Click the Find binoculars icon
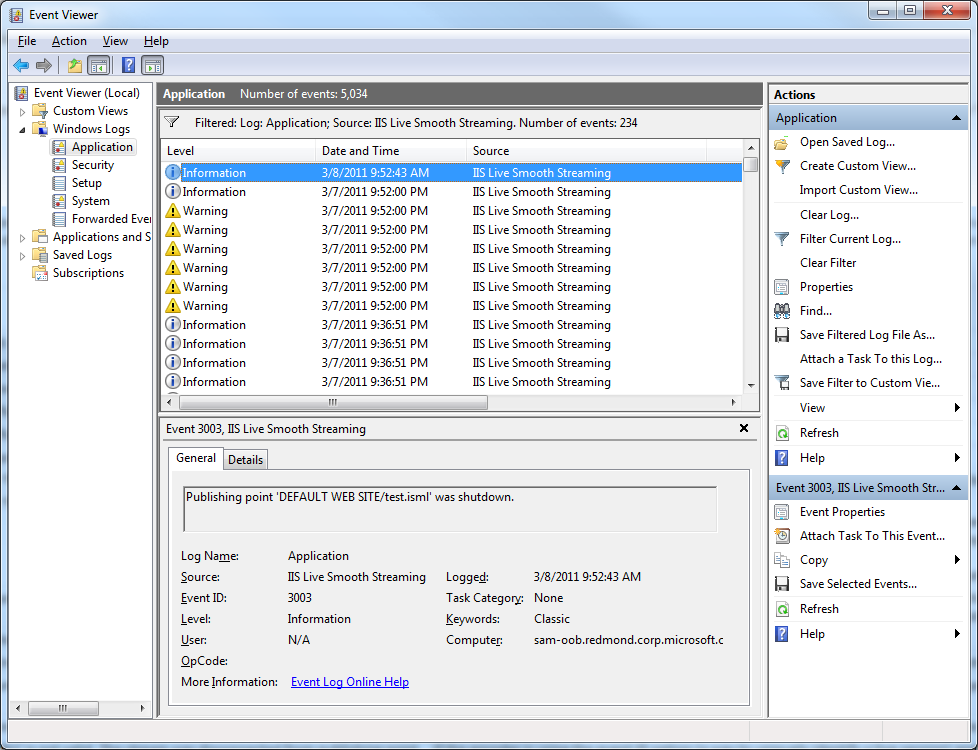The image size is (978, 750). 782,311
